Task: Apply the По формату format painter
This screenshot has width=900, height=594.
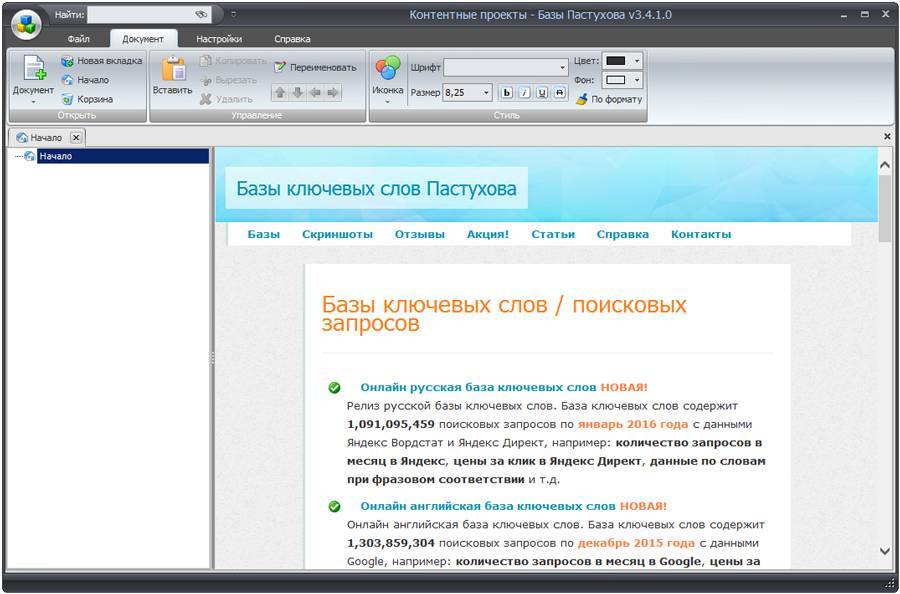Action: pyautogui.click(x=608, y=99)
